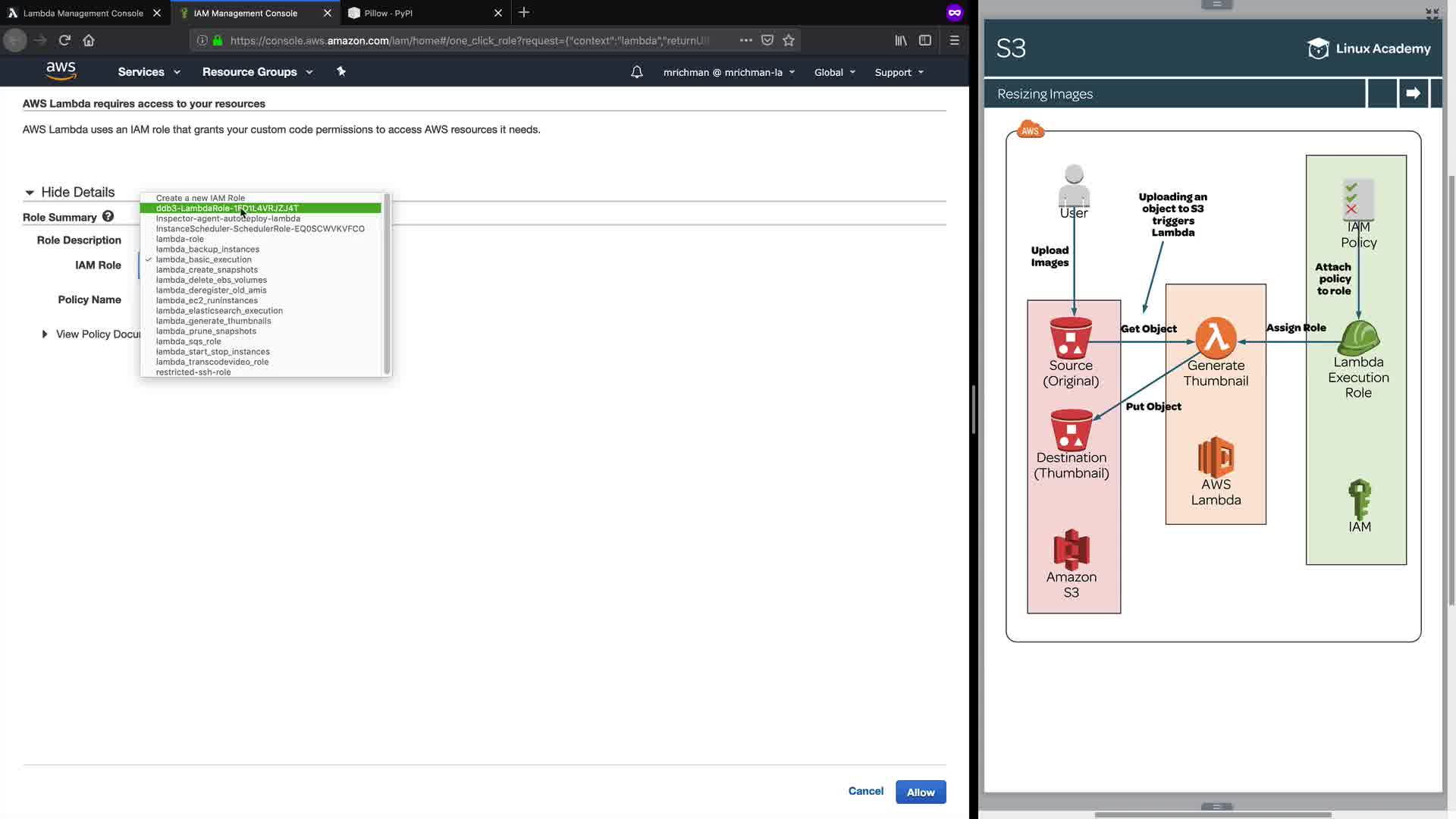This screenshot has width=1456, height=819.
Task: Open the Firefox hamburger menu
Action: 954,40
